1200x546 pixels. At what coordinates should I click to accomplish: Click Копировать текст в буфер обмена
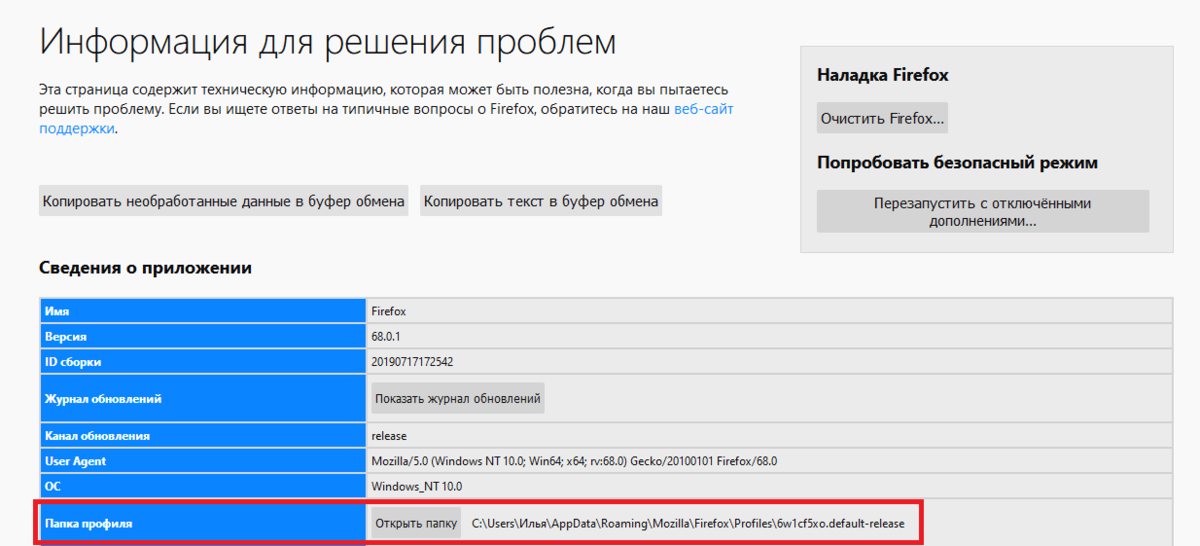coord(541,201)
